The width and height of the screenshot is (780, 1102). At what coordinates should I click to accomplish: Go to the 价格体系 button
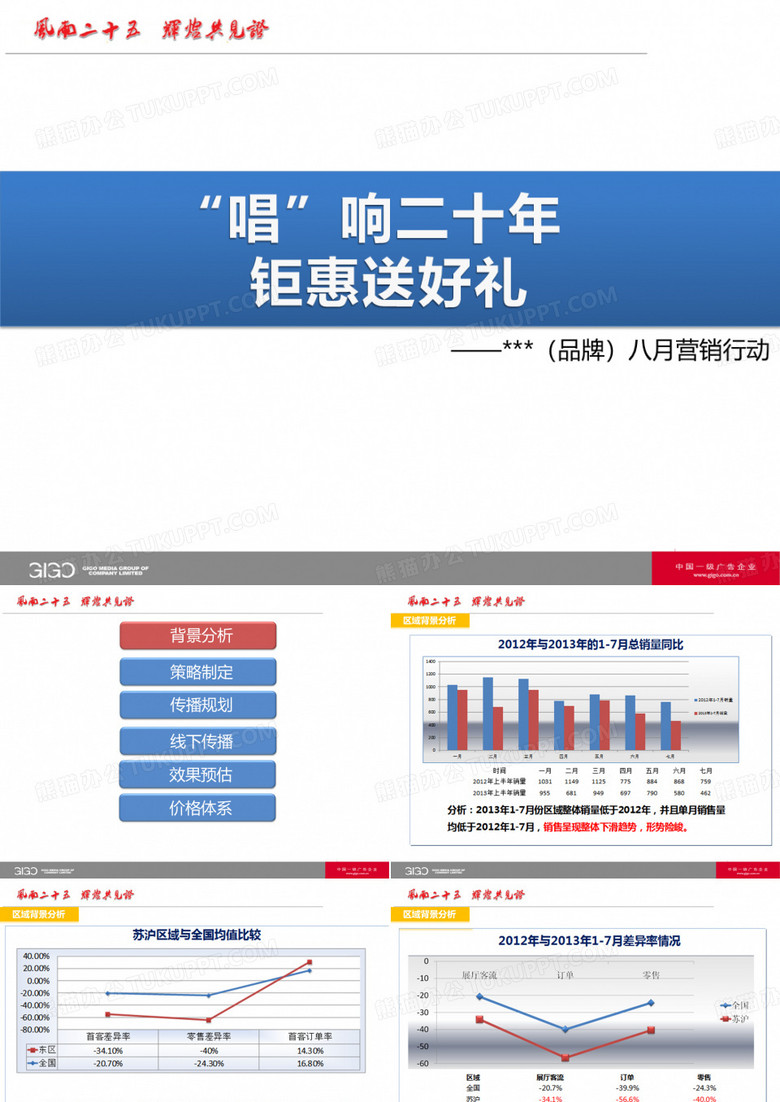[x=198, y=808]
